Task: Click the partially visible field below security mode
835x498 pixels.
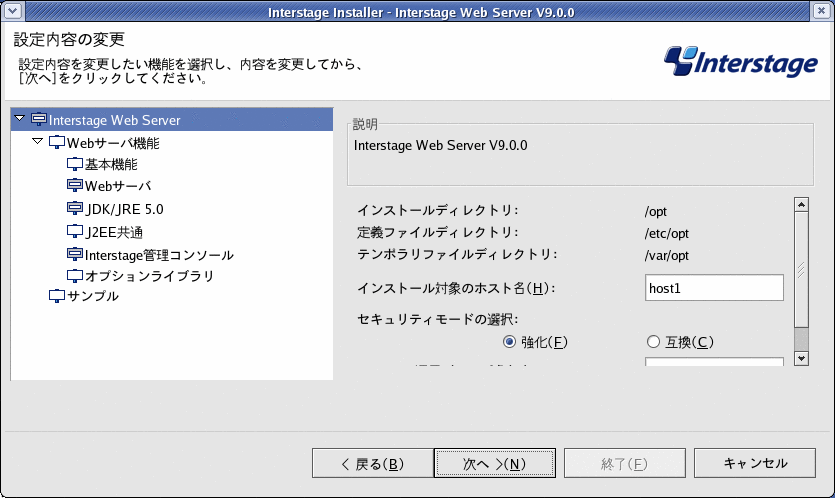Action: point(714,362)
